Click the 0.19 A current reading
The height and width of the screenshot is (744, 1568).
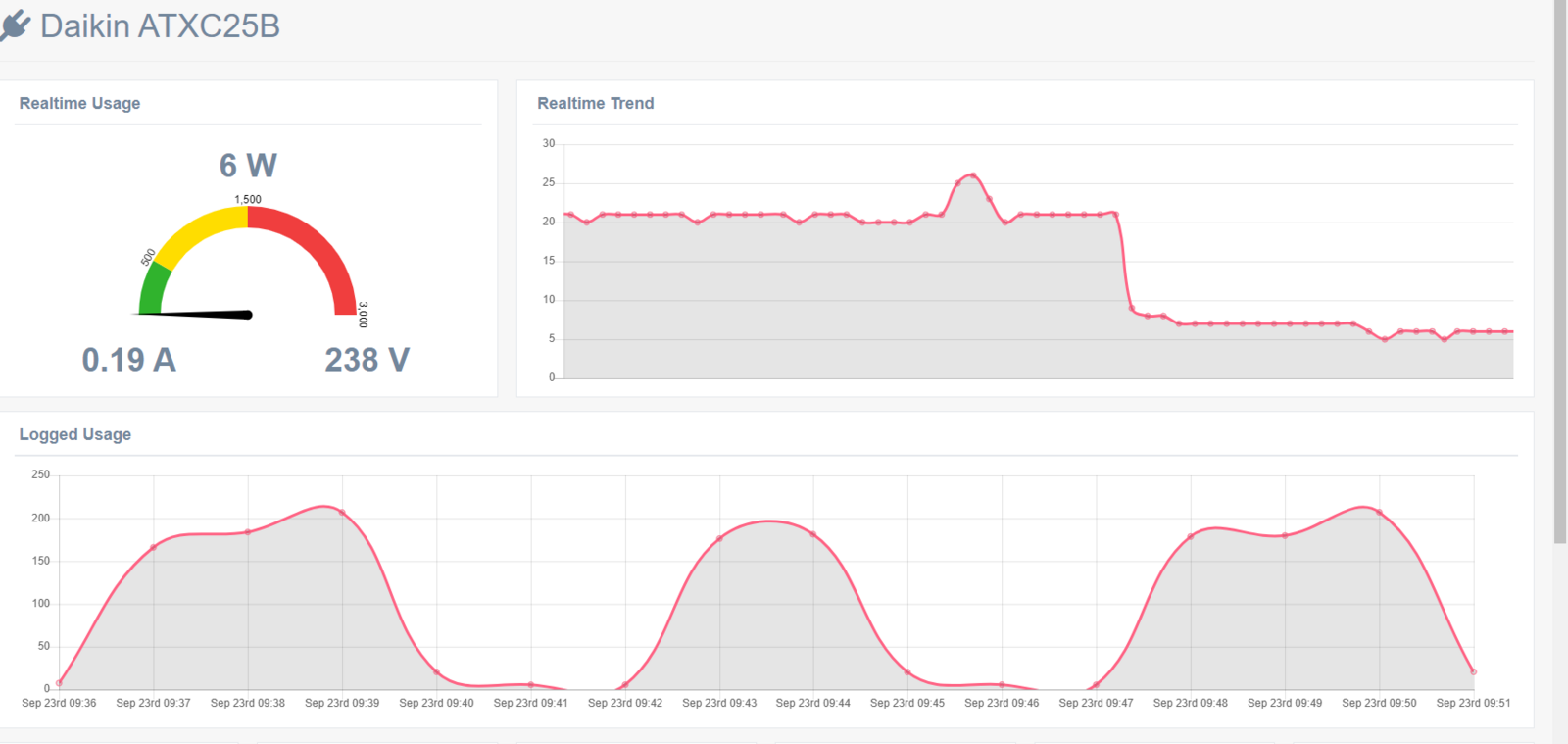pos(128,360)
